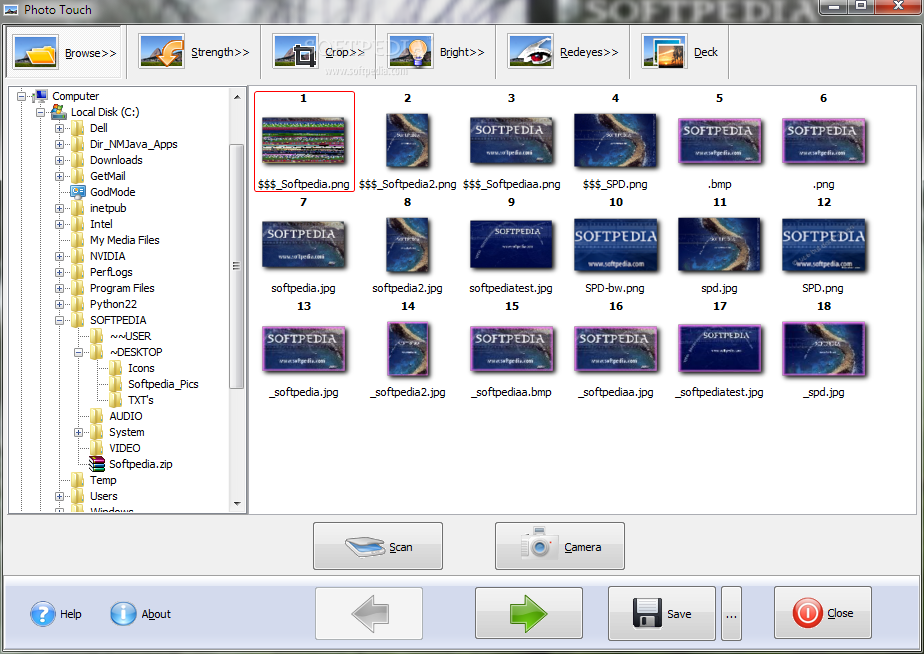Select the inetpub tree label

(108, 208)
